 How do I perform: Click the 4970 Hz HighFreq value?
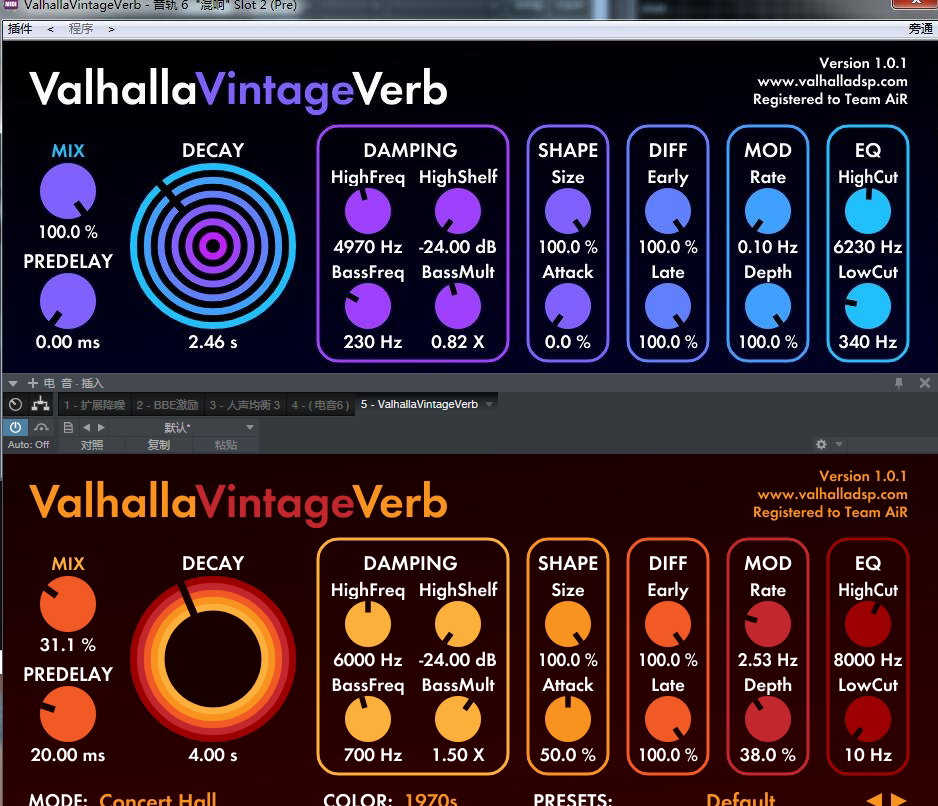pyautogui.click(x=368, y=247)
